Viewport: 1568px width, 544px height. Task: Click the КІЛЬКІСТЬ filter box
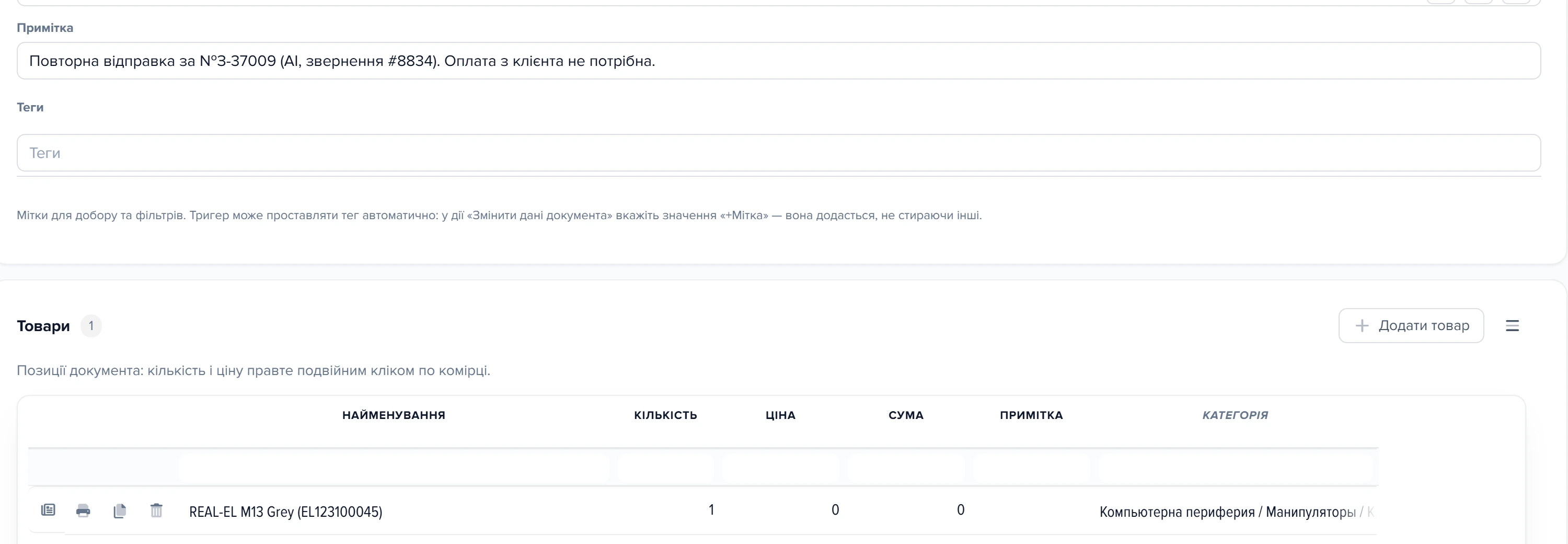click(x=666, y=468)
